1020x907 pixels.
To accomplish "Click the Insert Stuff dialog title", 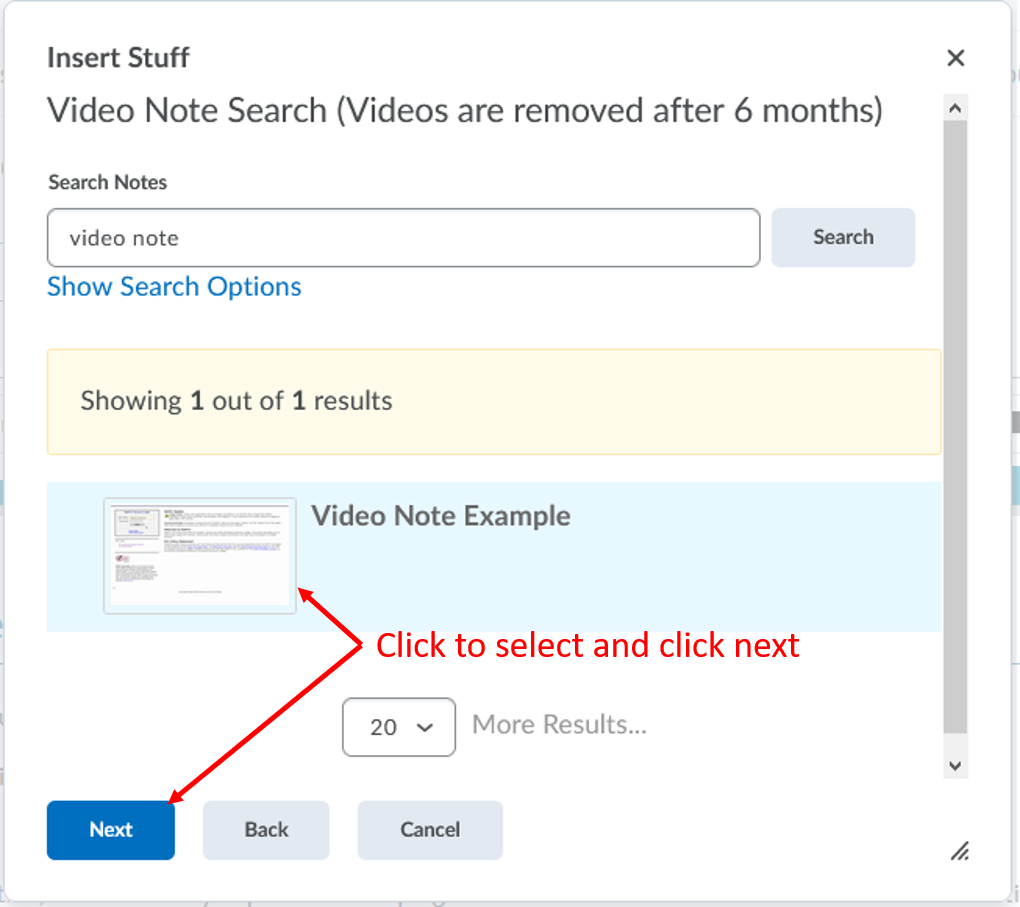I will [118, 57].
